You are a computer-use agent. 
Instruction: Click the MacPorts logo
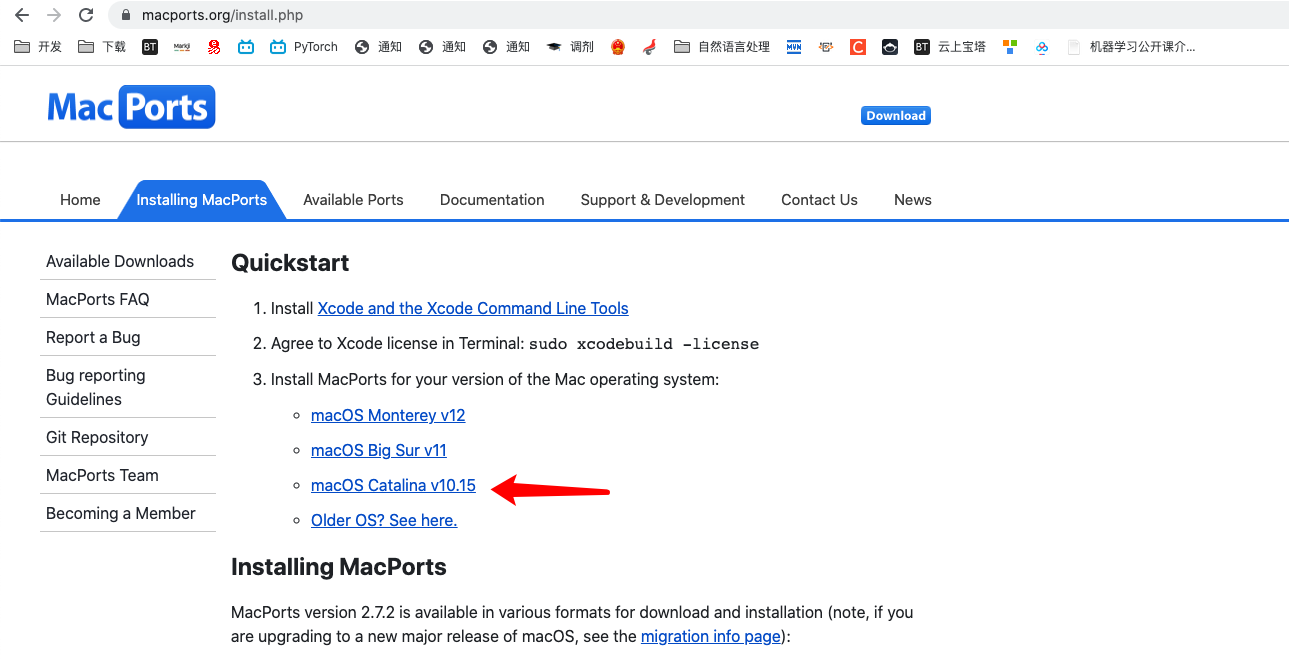coord(131,107)
